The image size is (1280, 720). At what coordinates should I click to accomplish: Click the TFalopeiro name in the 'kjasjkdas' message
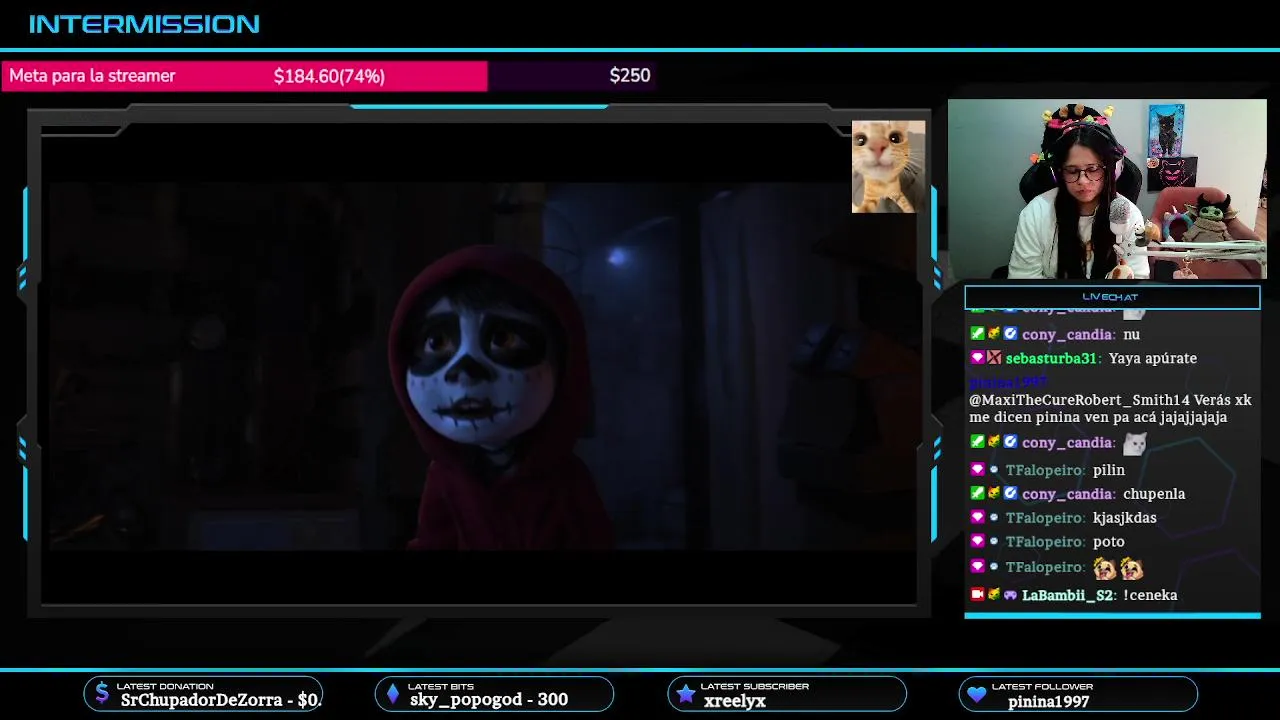1044,518
